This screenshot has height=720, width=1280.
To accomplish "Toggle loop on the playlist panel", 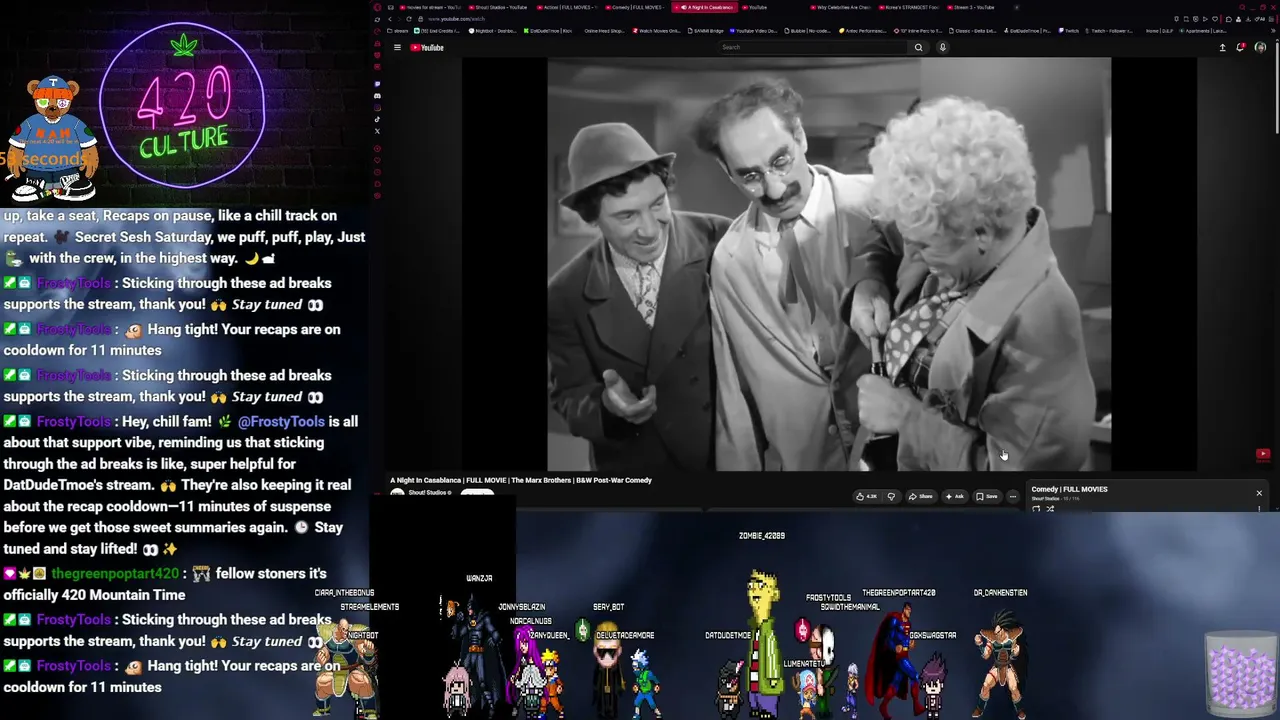I will 1036,509.
